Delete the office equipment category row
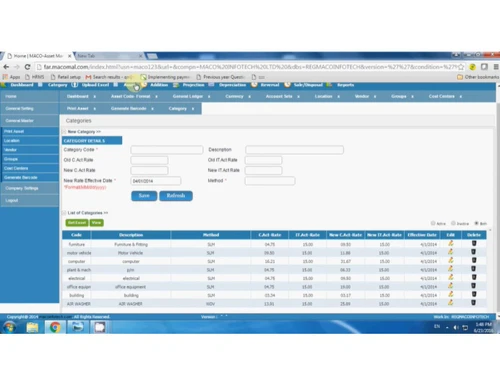 coord(474,286)
